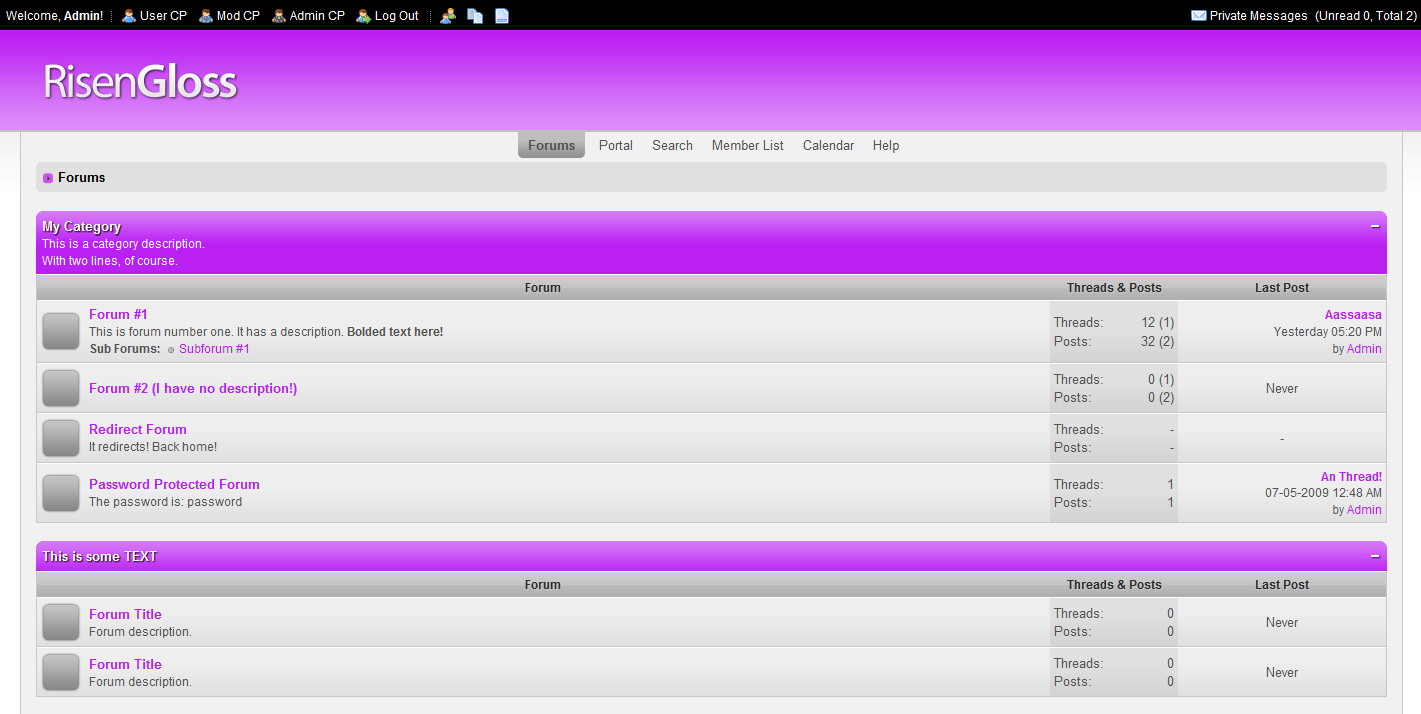
Task: Click the status icon for Forum #1
Action: click(x=61, y=331)
